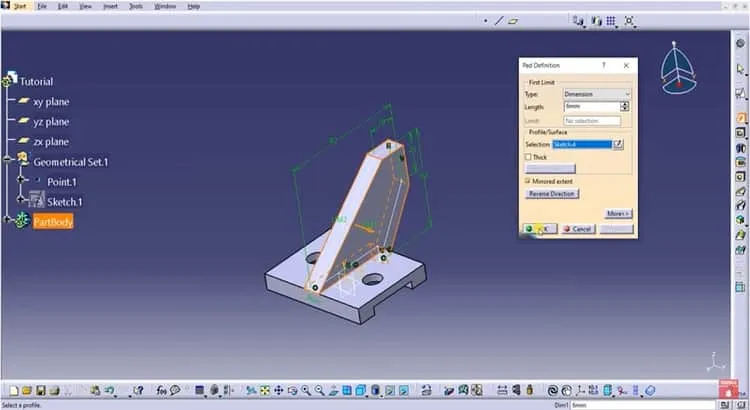Open the Formula f(x) tool
Screen dimensions: 750x410
tap(161, 391)
